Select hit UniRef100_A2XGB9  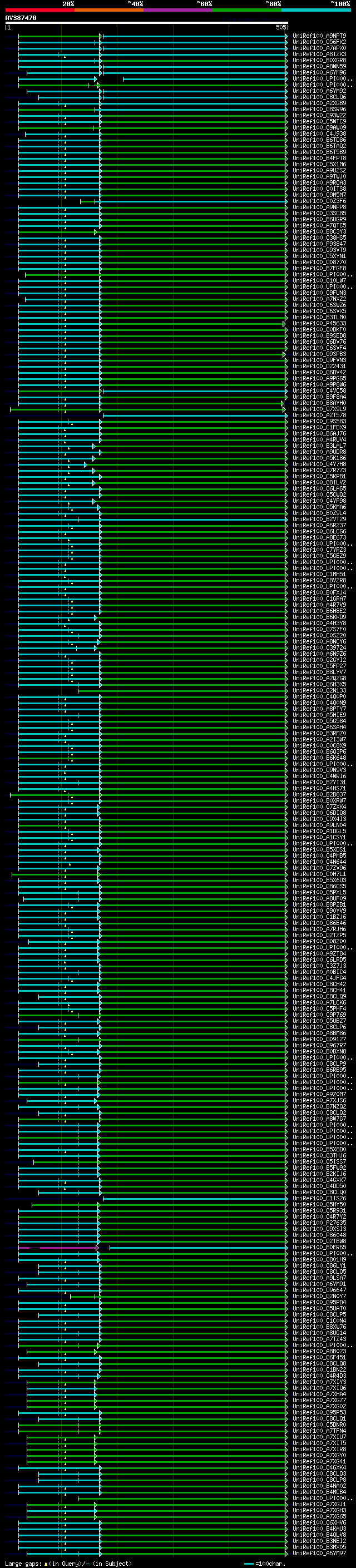point(319,103)
